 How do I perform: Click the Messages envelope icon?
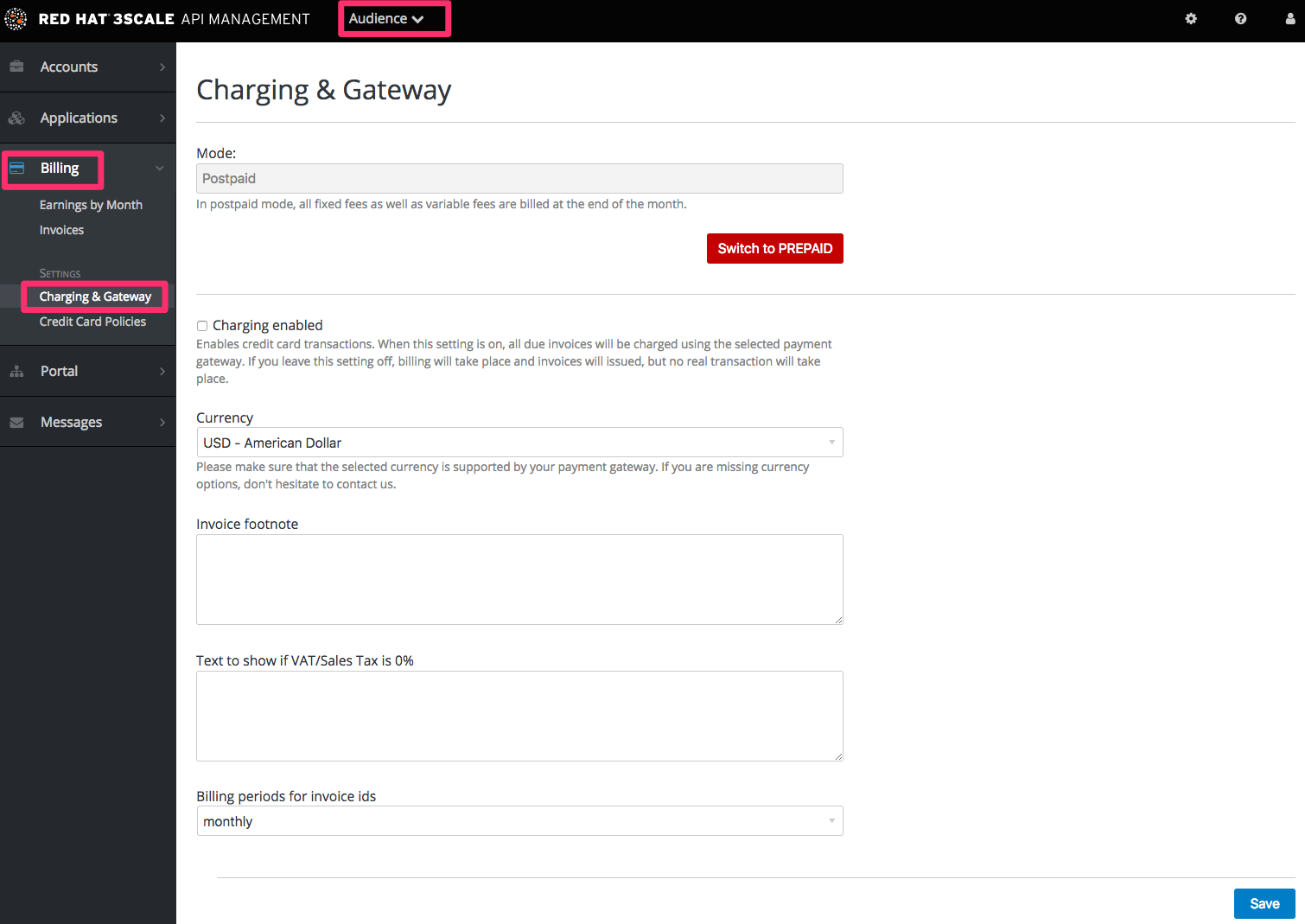pyautogui.click(x=16, y=423)
